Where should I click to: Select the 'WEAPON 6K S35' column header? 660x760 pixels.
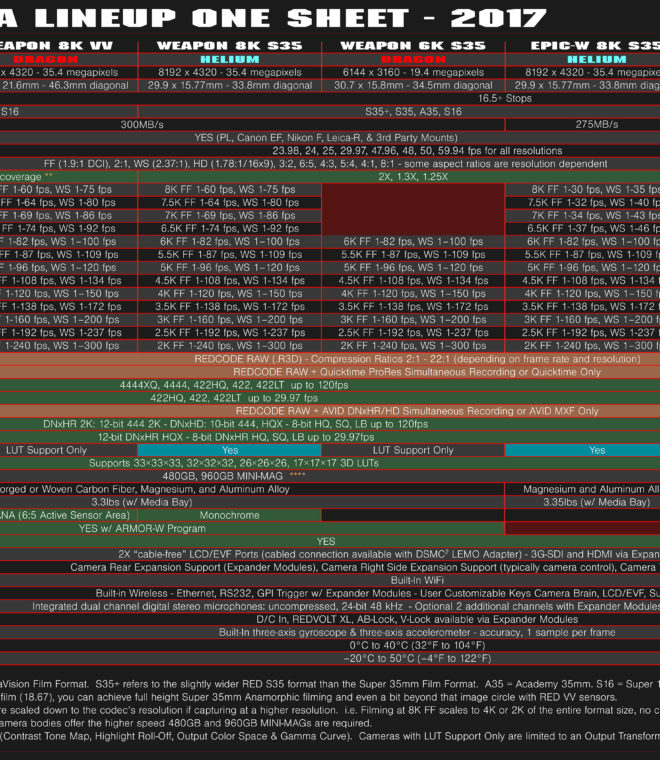click(x=413, y=46)
